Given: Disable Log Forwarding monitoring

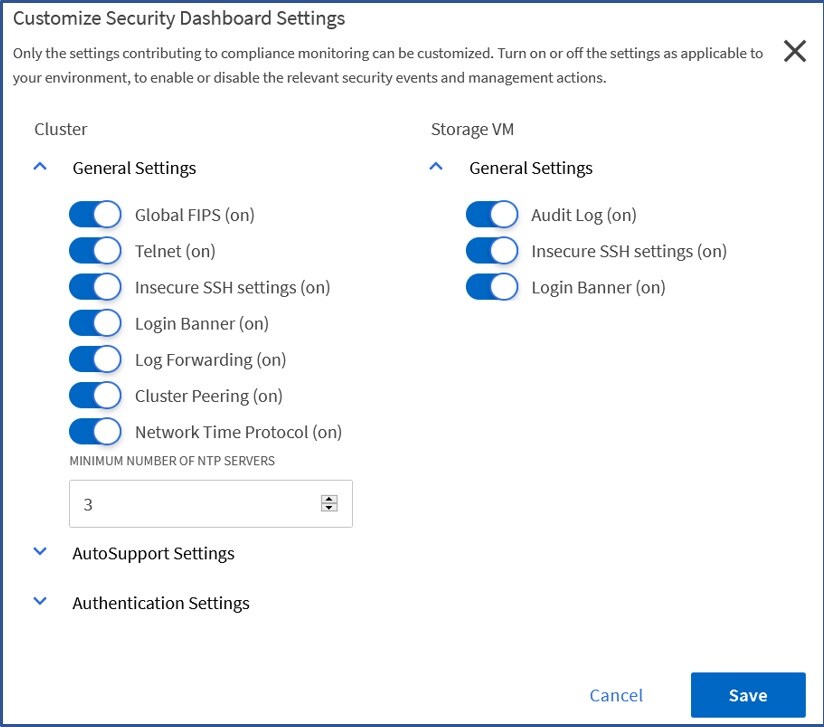Looking at the screenshot, I should 95,359.
